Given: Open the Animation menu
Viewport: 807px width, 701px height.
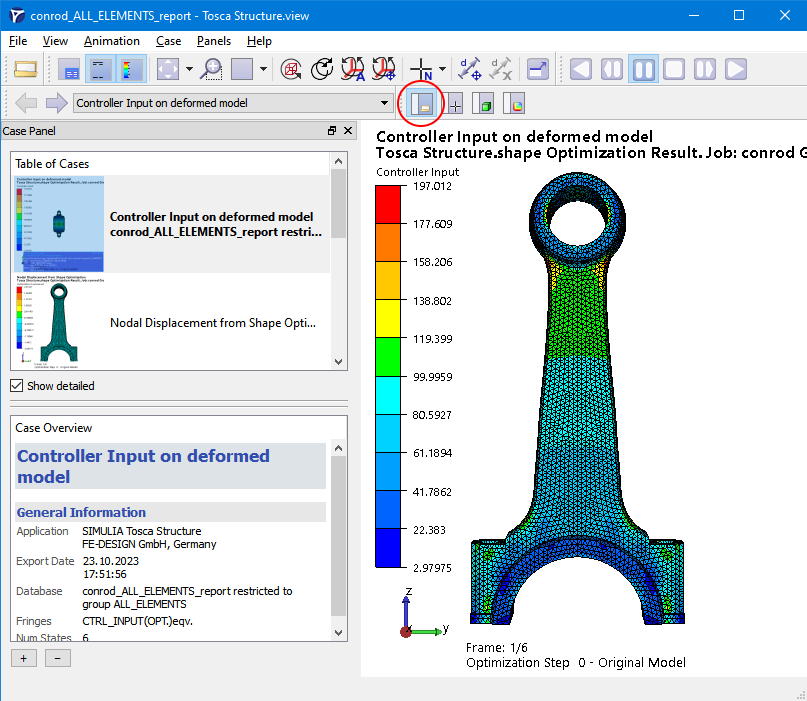Looking at the screenshot, I should pyautogui.click(x=111, y=41).
